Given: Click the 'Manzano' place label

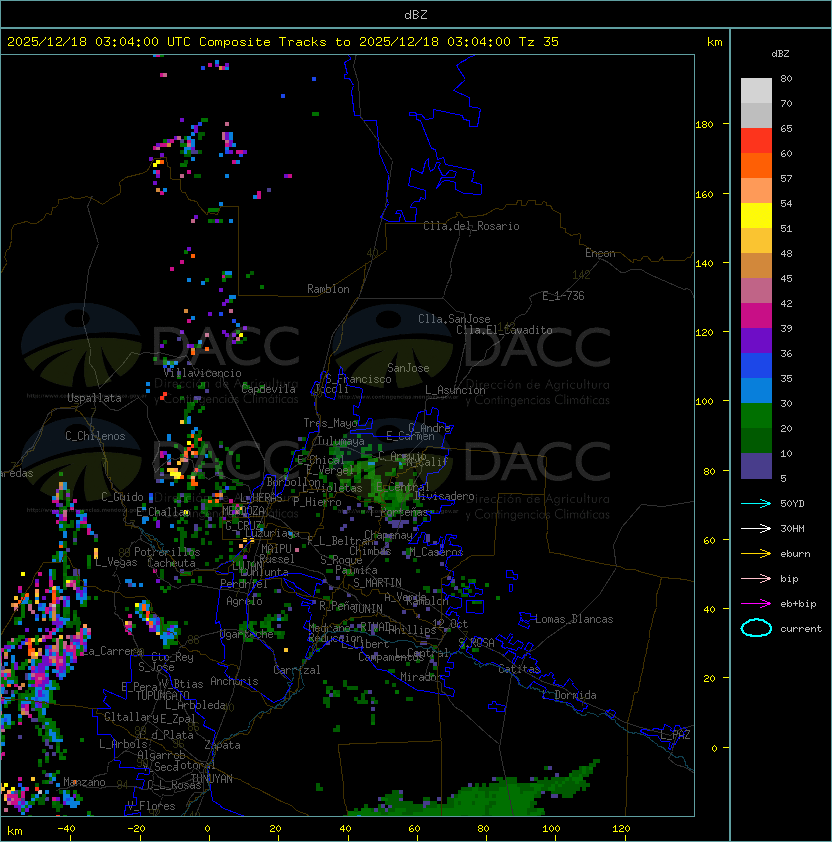Looking at the screenshot, I should (84, 782).
